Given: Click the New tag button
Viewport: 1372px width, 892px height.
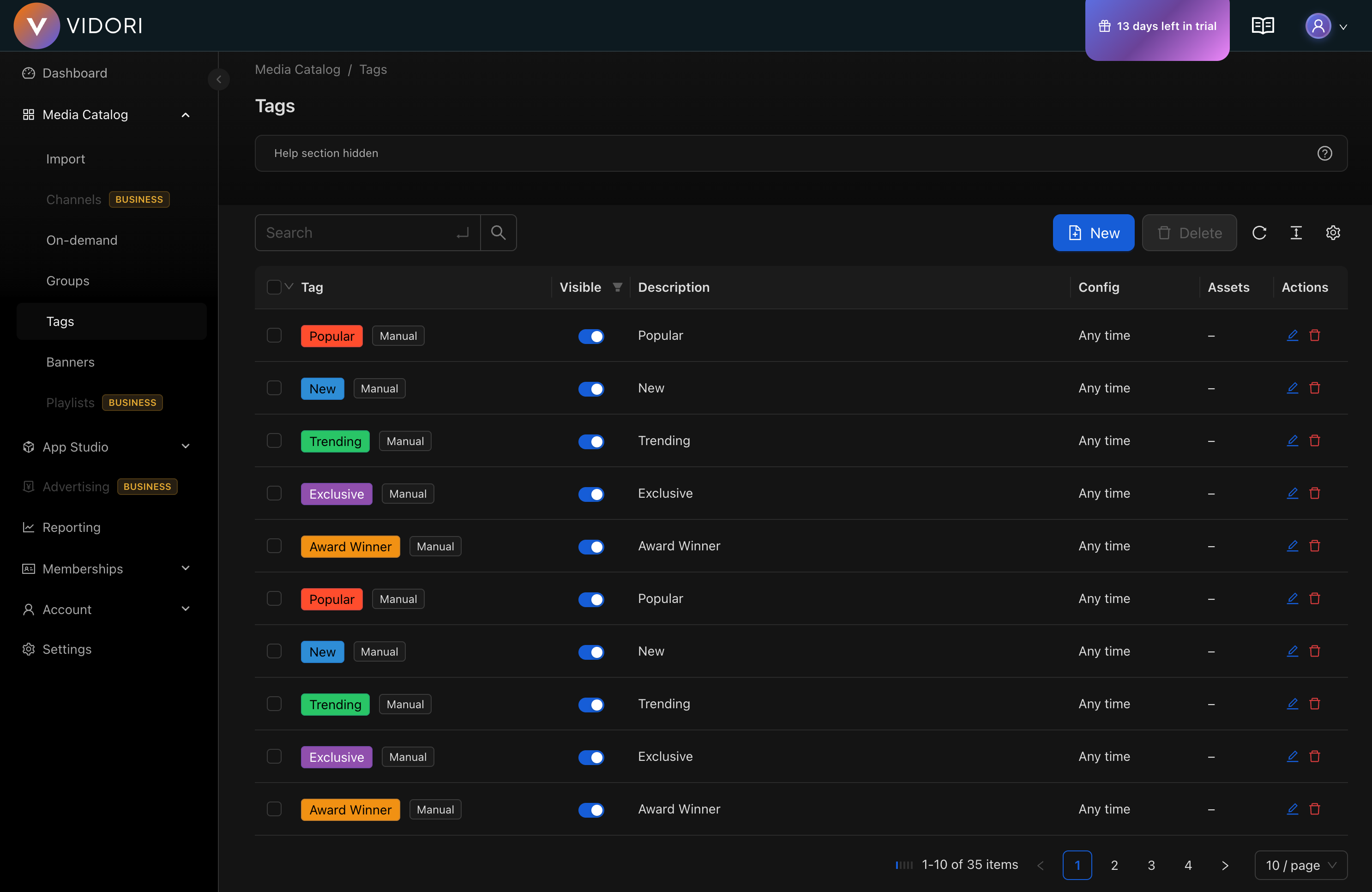Looking at the screenshot, I should (x=1093, y=233).
